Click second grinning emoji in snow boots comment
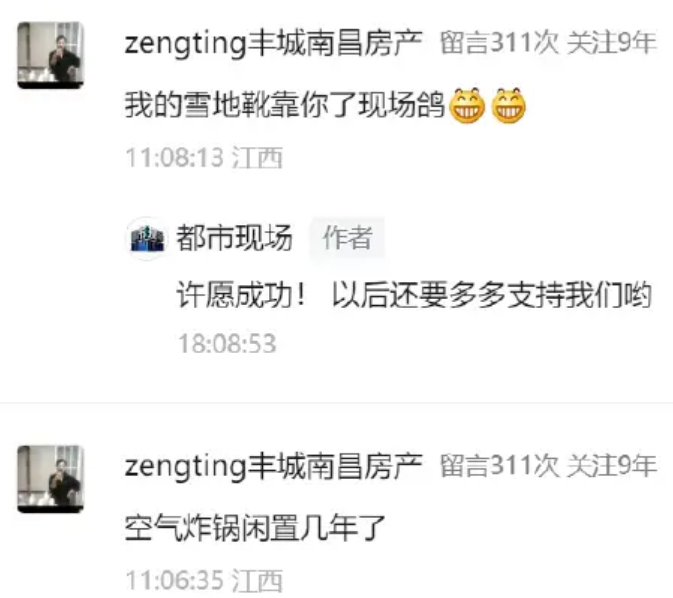Viewport: 673px width, 598px height. [508, 105]
